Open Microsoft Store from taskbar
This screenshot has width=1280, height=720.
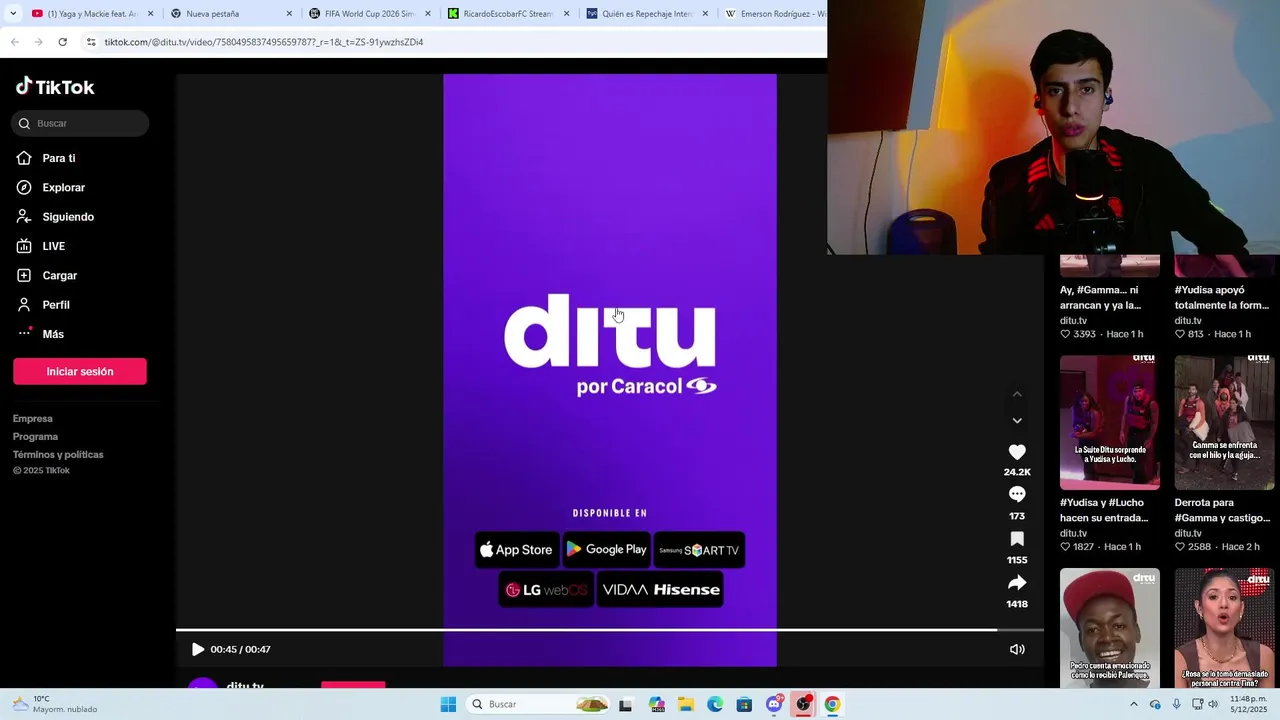(744, 704)
